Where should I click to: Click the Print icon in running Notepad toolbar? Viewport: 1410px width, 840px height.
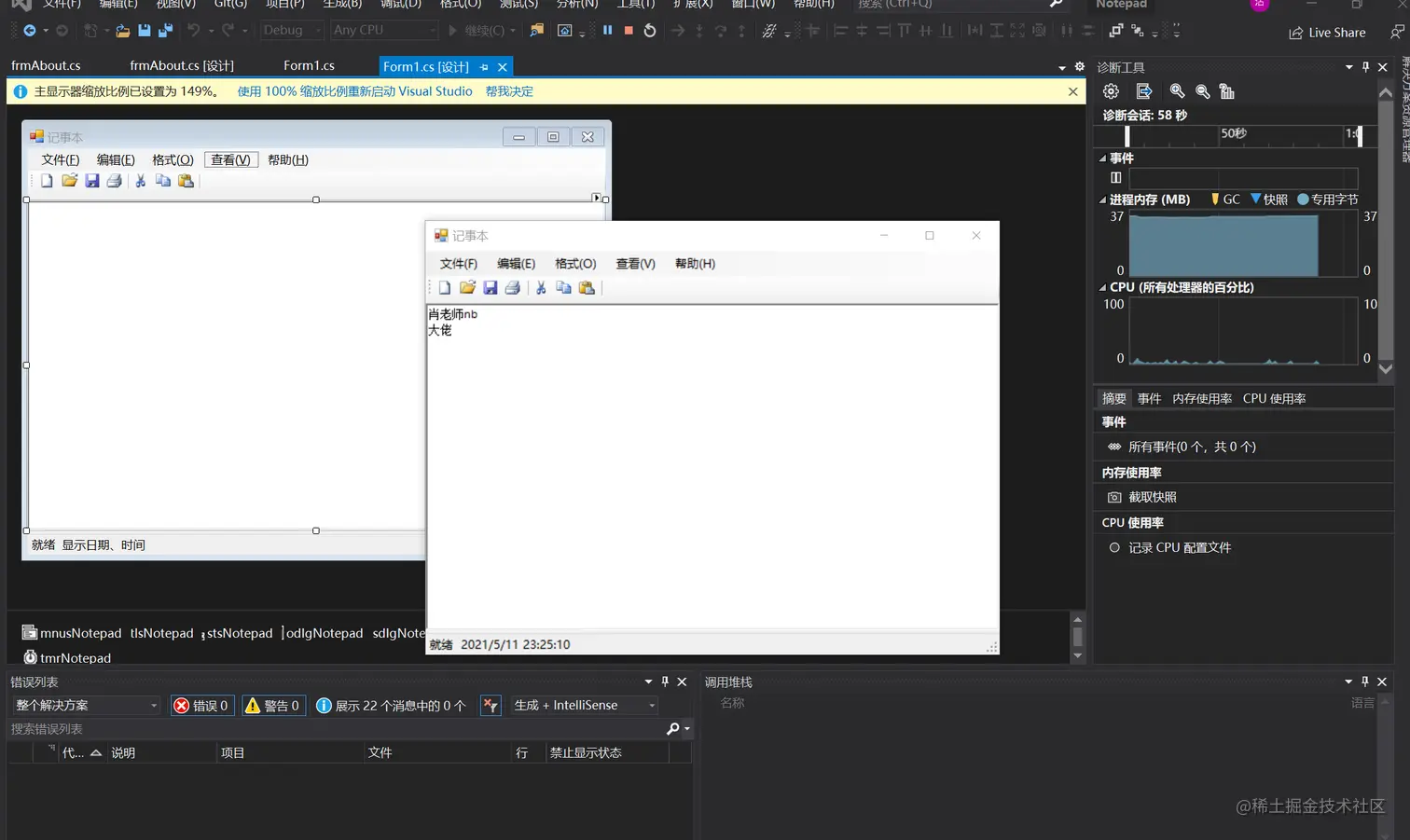point(512,288)
